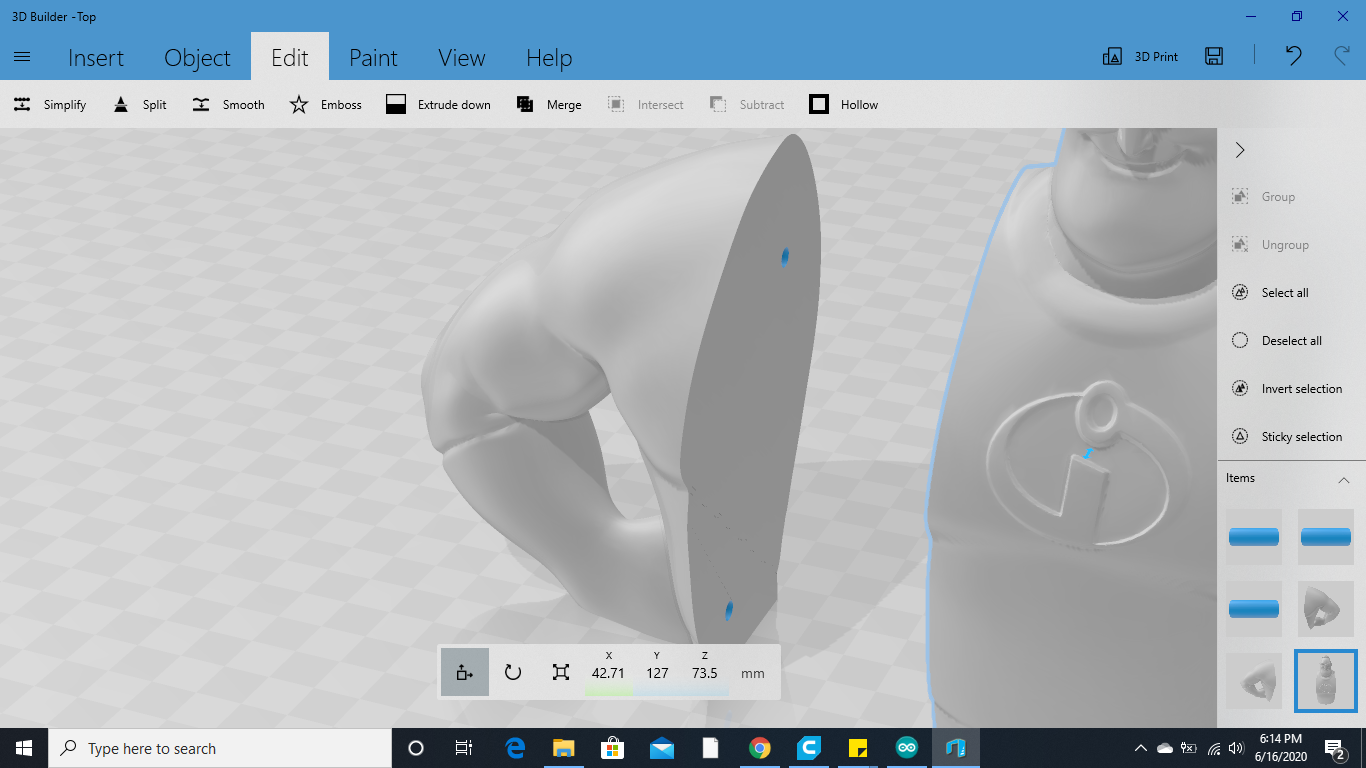
Task: Start a 3D Print
Action: click(1143, 56)
